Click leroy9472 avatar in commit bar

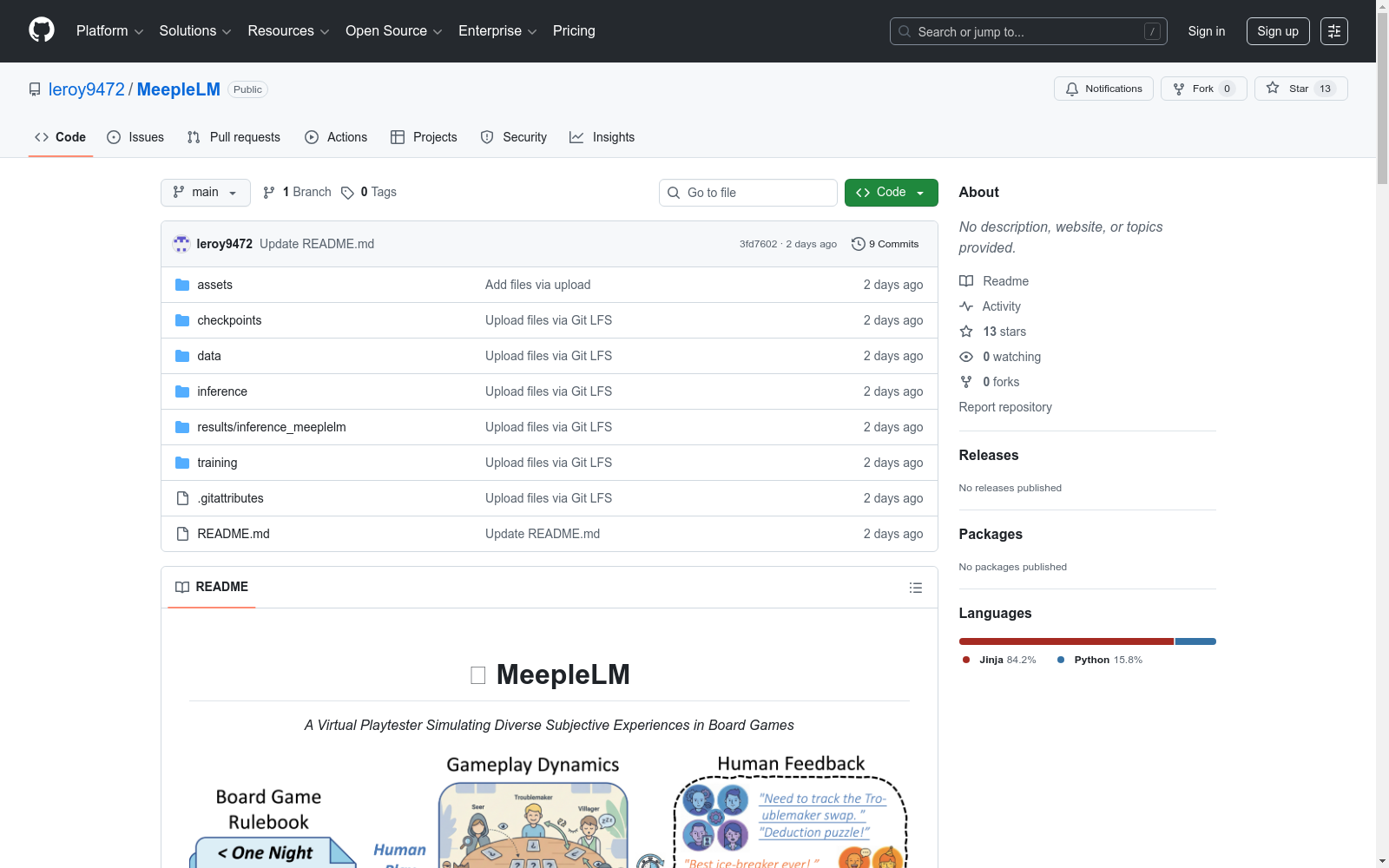[181, 244]
